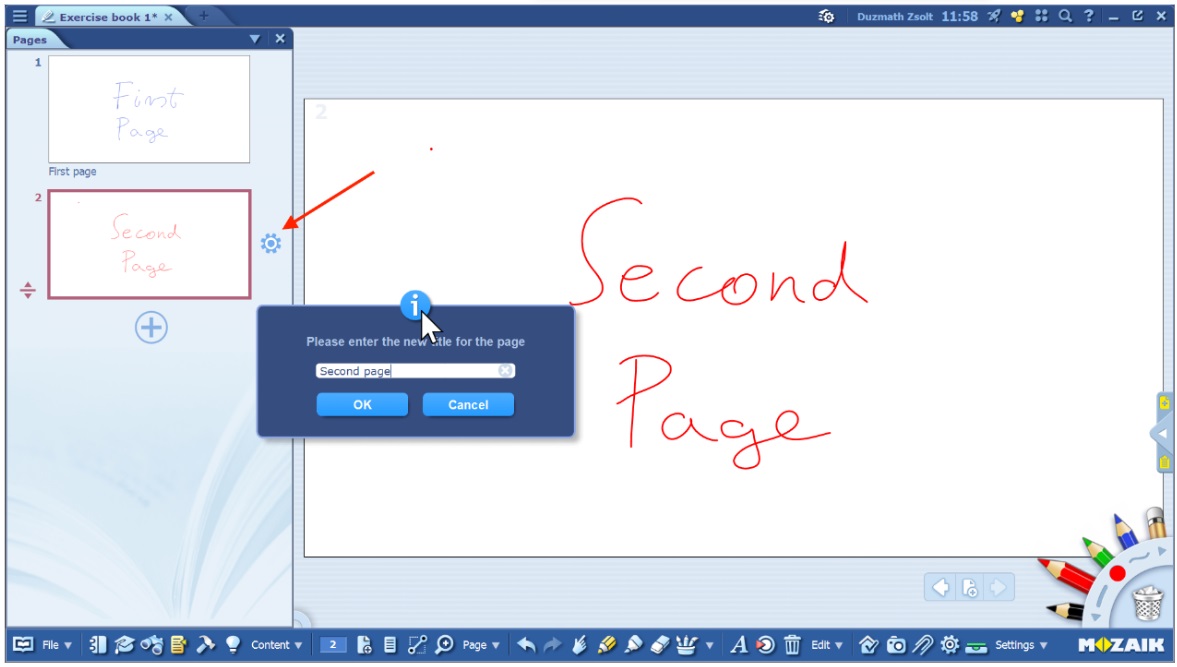
Task: Click the paperclip attachment icon
Action: (x=922, y=645)
